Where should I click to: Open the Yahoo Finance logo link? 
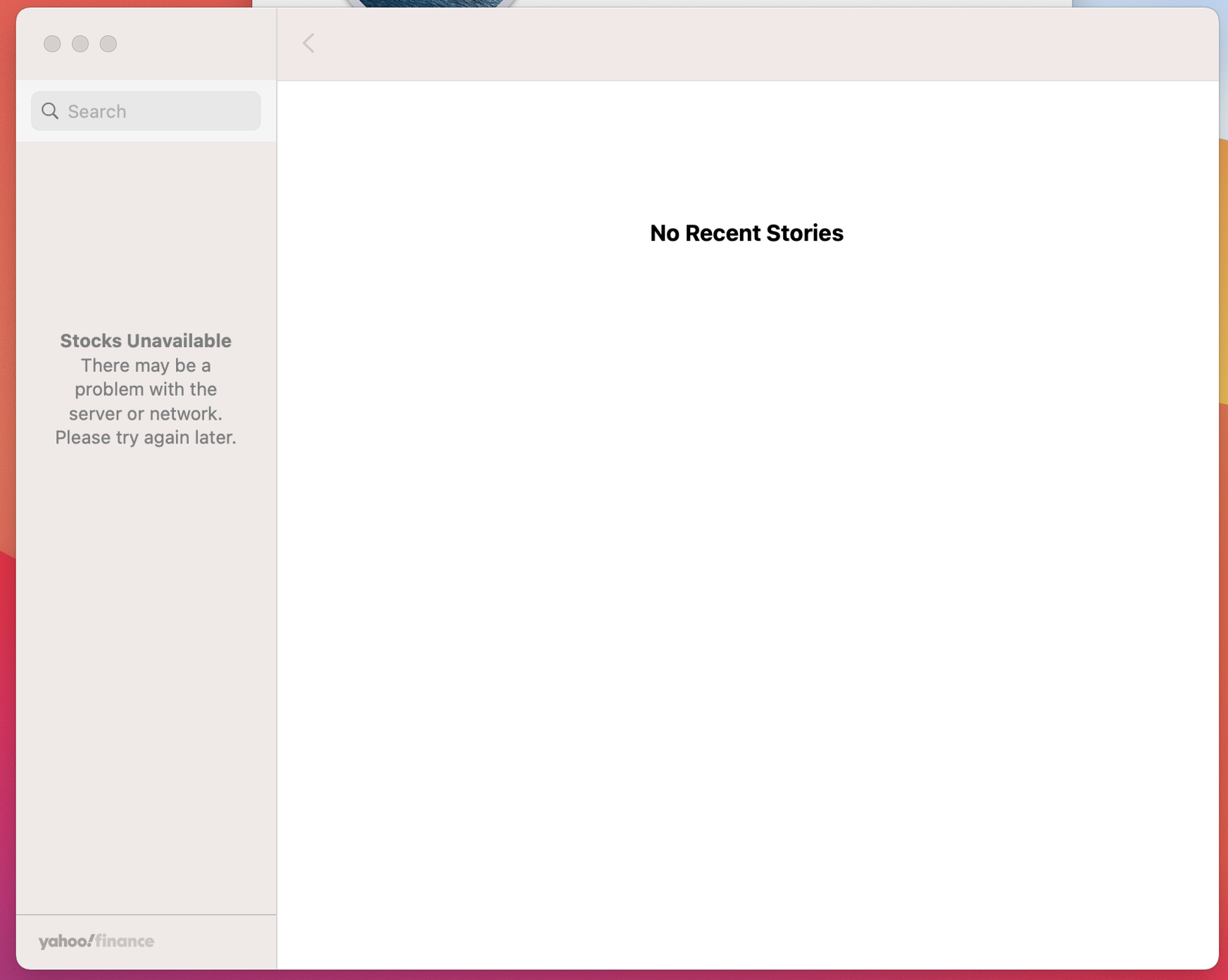tap(96, 941)
